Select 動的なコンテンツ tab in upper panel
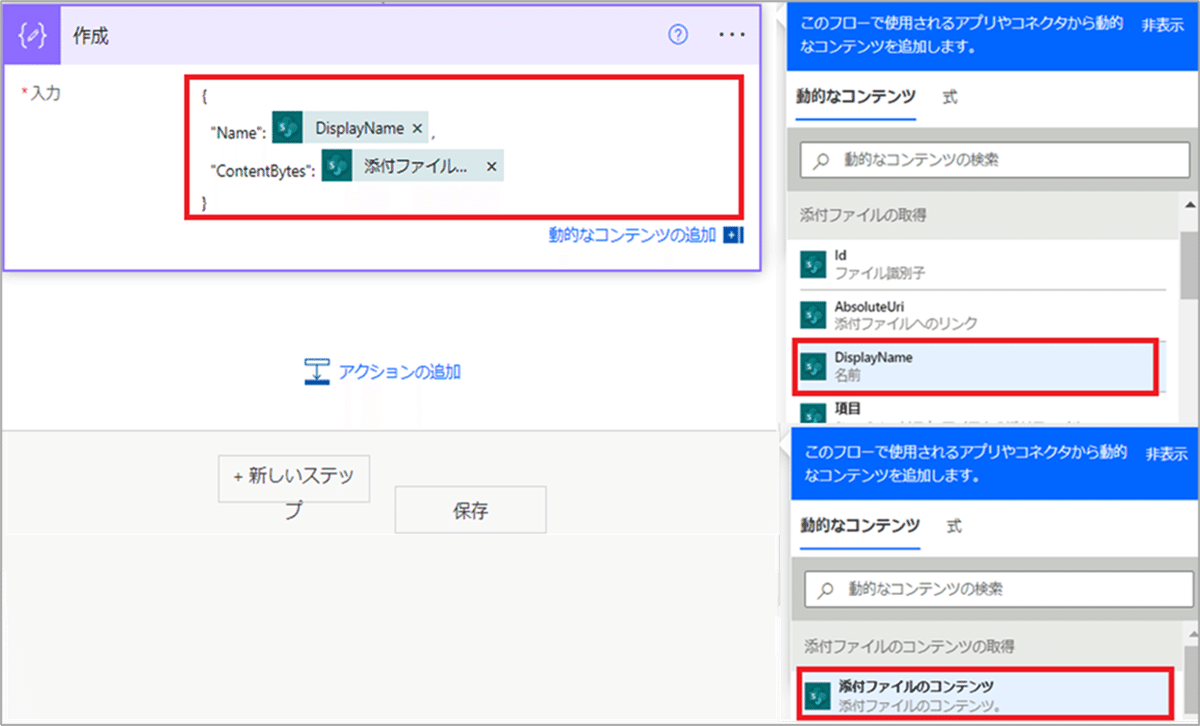Viewport: 1200px width, 726px height. click(855, 98)
